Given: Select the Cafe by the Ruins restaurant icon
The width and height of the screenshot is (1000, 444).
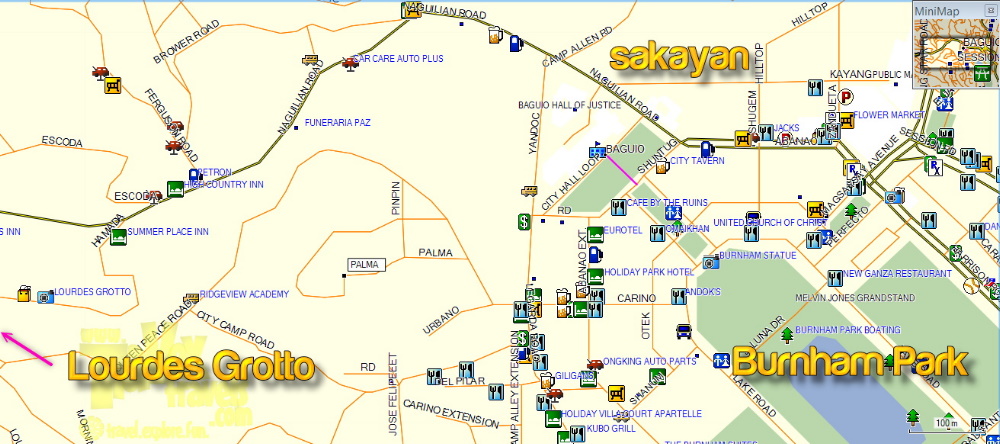Looking at the screenshot, I should [x=618, y=203].
